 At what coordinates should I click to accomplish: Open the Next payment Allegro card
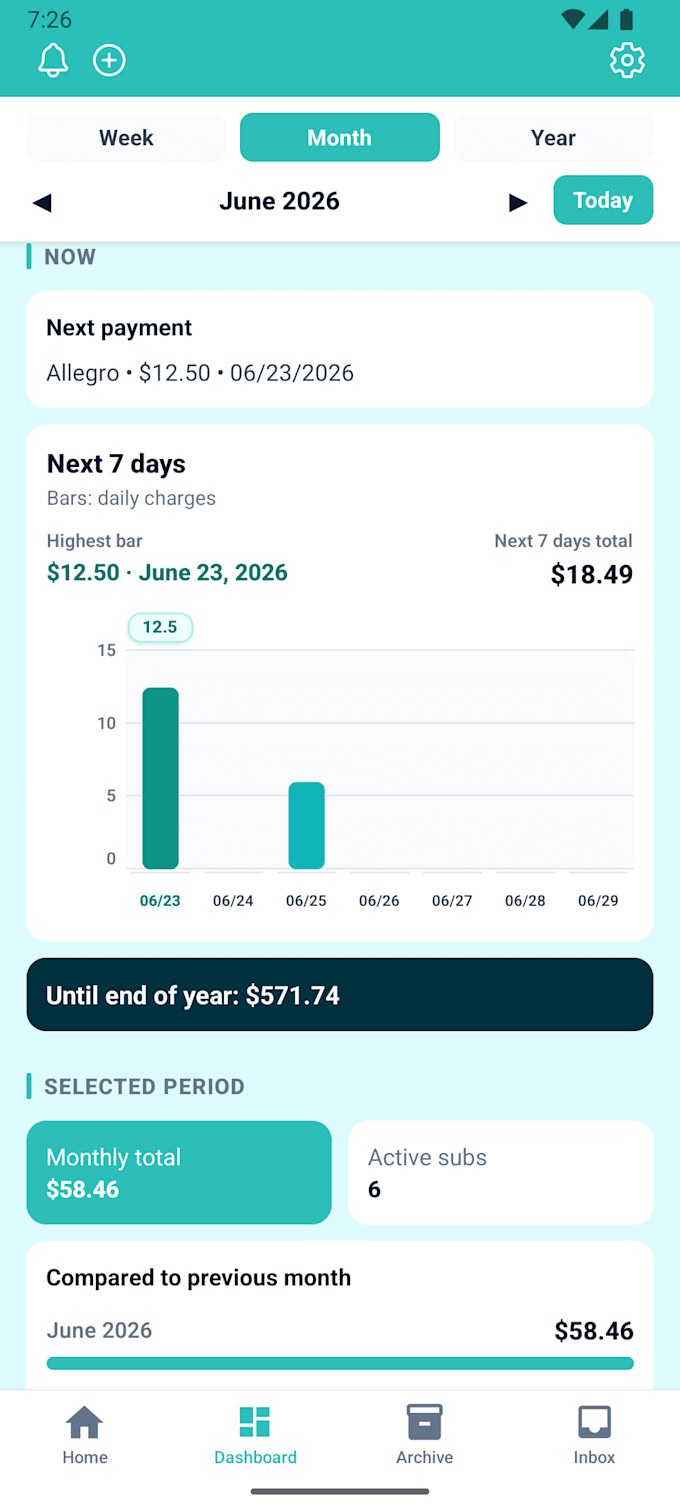[340, 349]
